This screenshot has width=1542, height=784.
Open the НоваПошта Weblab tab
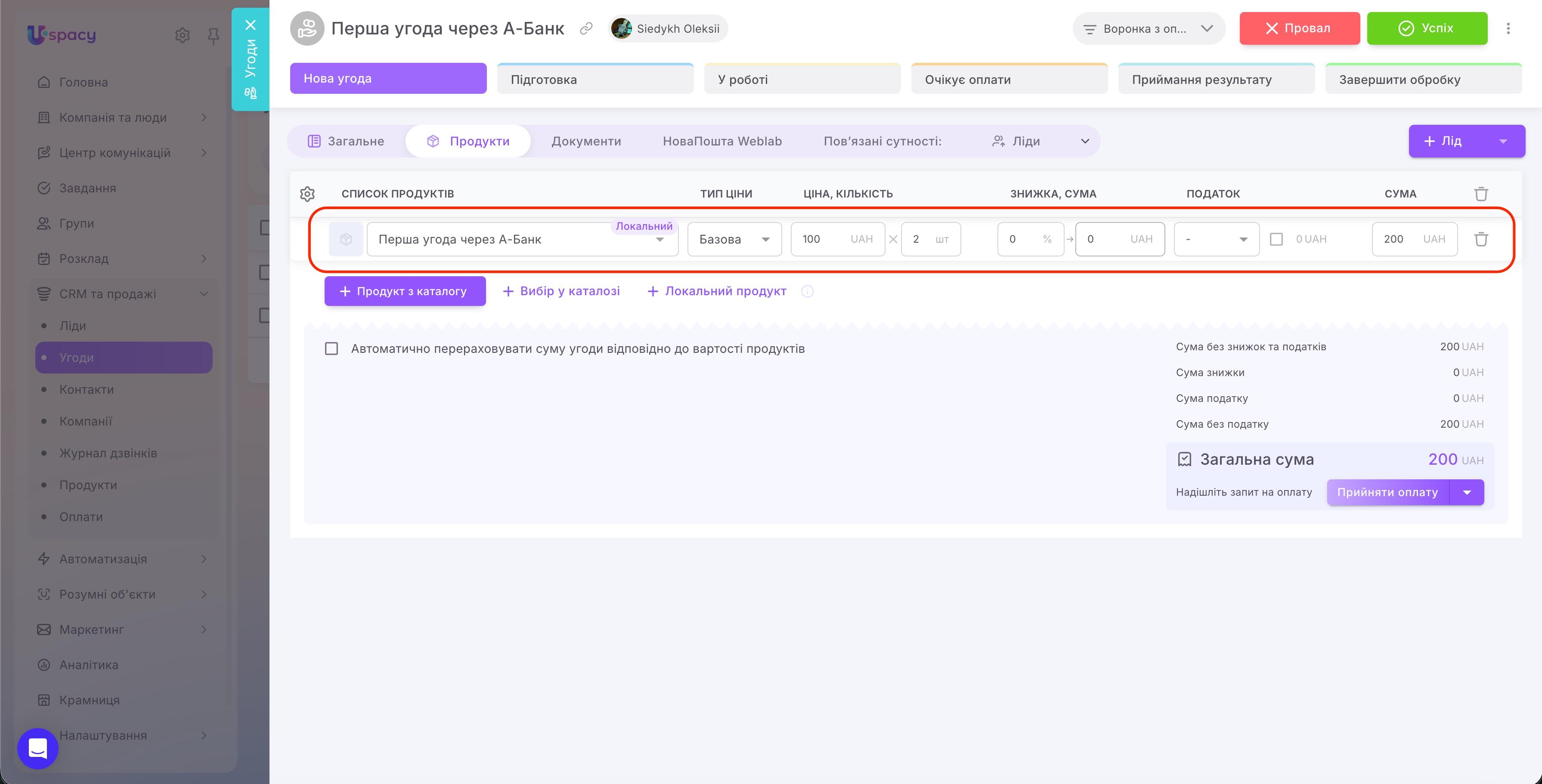[722, 141]
